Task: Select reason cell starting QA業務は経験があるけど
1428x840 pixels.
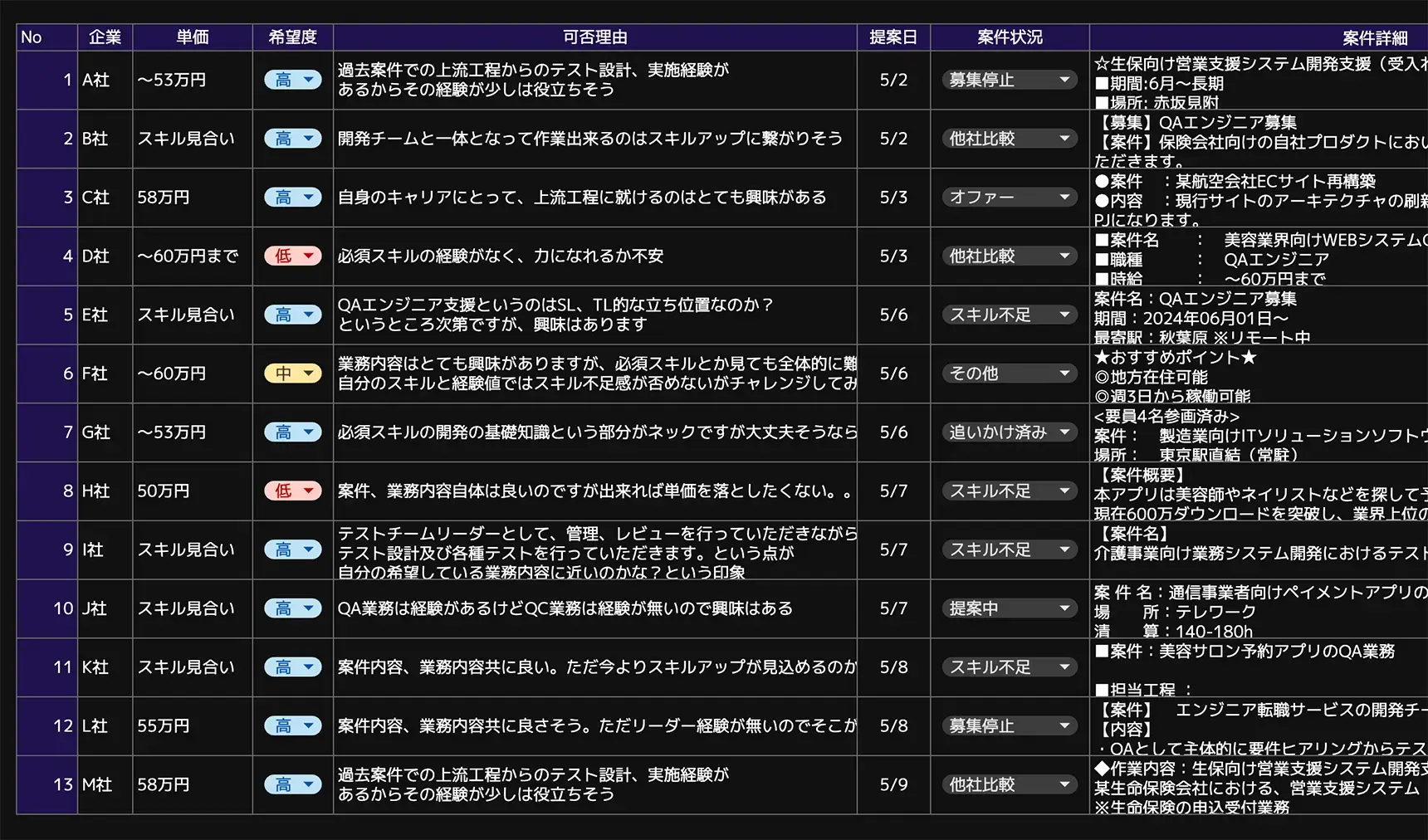Action: [x=595, y=608]
